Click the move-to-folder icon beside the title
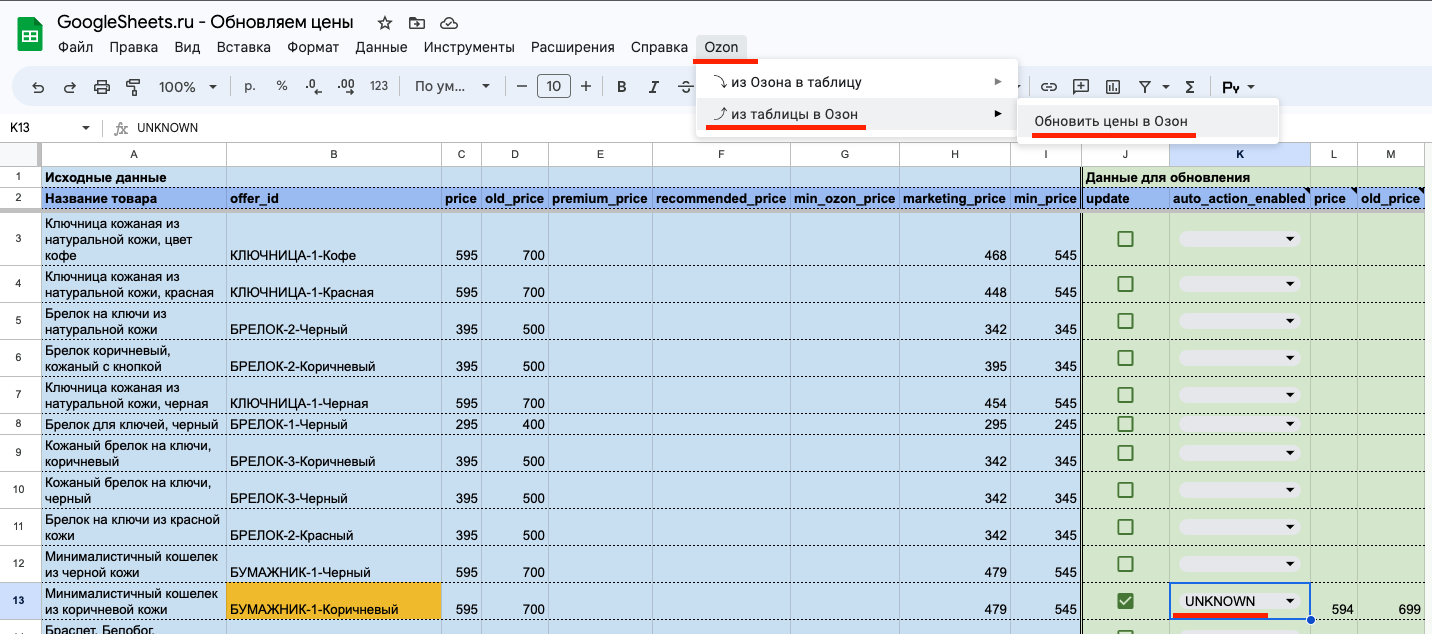 pos(417,22)
